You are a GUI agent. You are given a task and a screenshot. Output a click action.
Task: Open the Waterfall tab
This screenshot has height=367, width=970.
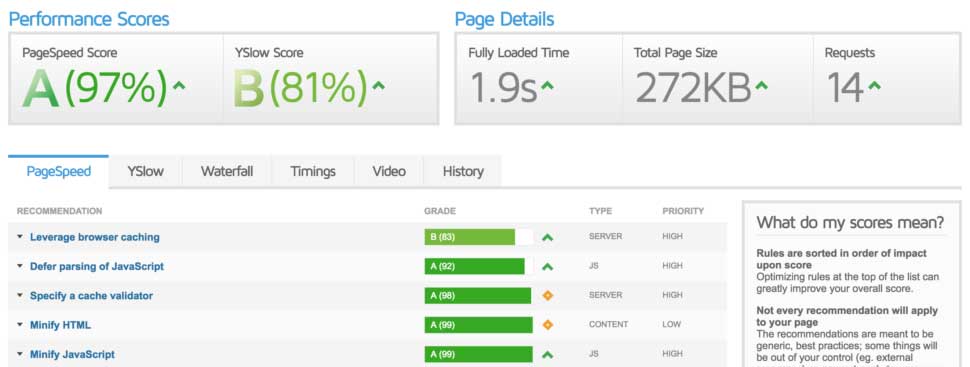tap(227, 171)
